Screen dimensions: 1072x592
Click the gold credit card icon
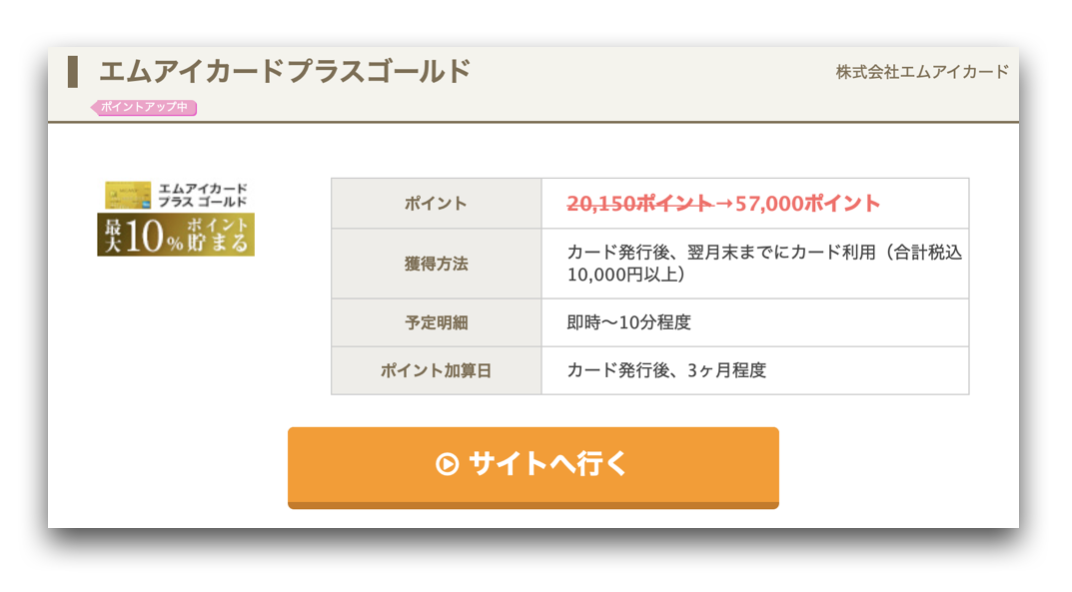[128, 195]
